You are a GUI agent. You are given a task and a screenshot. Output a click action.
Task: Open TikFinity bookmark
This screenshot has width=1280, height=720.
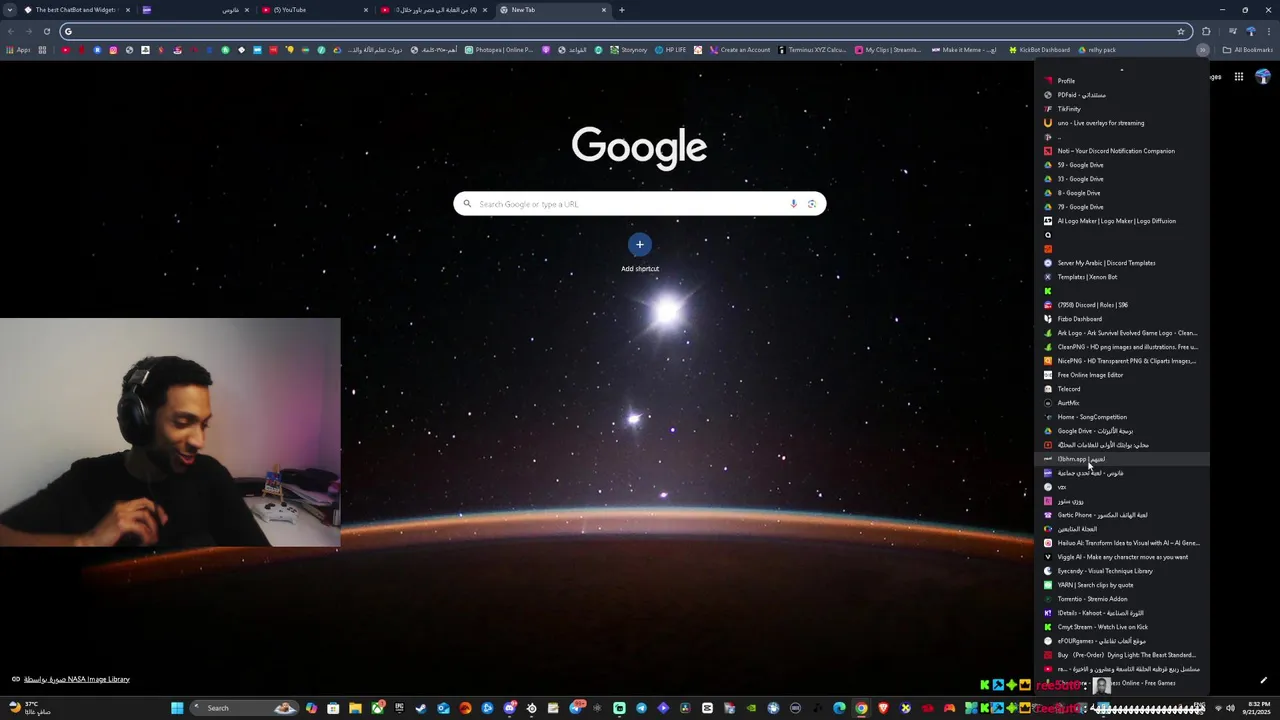pos(1122,109)
